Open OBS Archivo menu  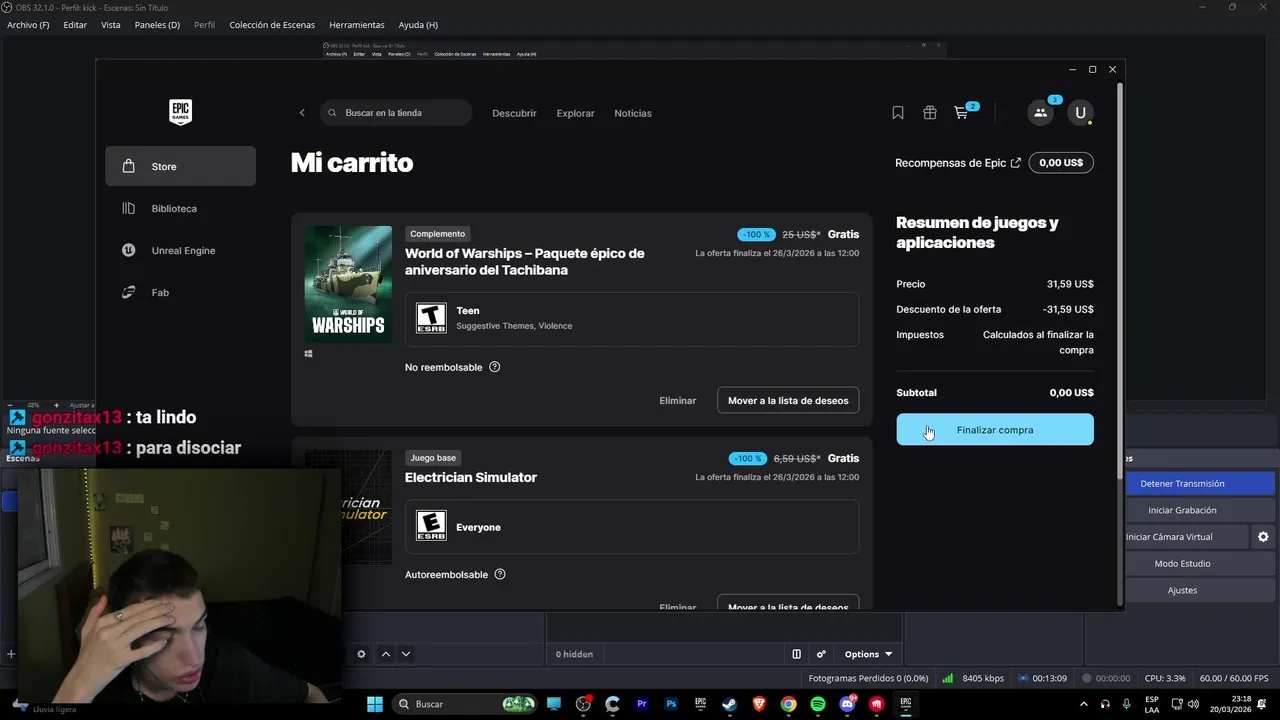click(x=28, y=25)
